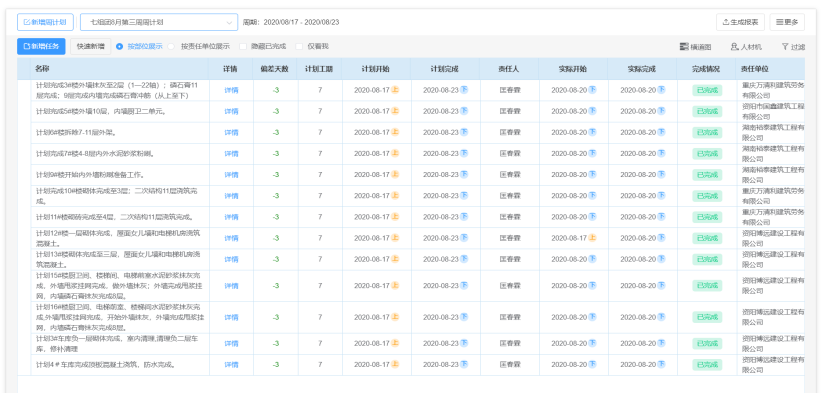The image size is (827, 394).
Task: Expand the 七组团8月第三周周计划 dropdown
Action: coord(159,22)
